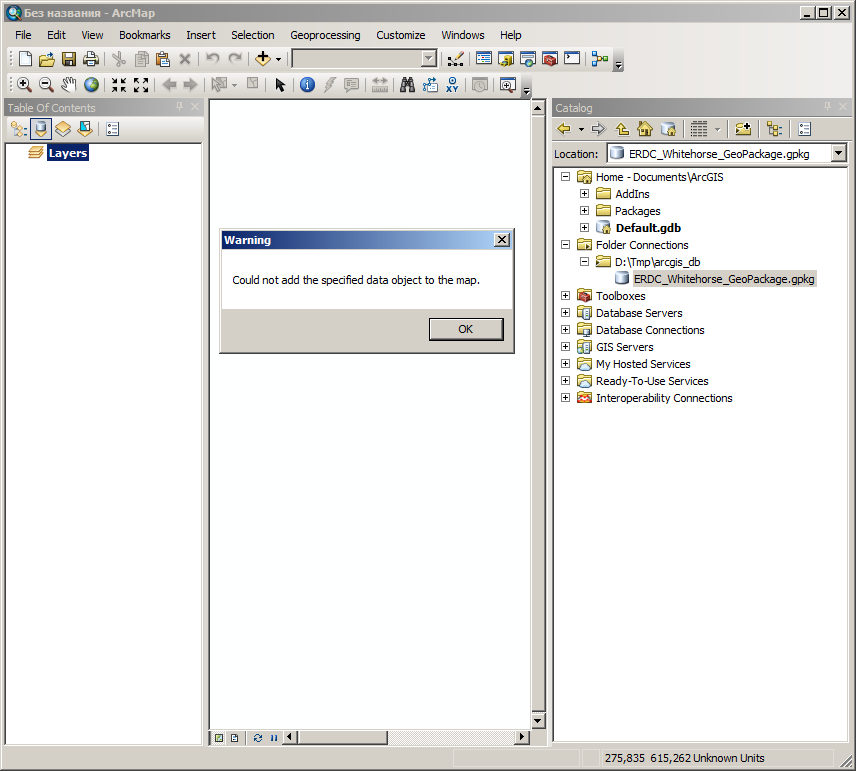Screen dimensions: 856x771
Task: Toggle List By Source view
Action: coord(41,129)
